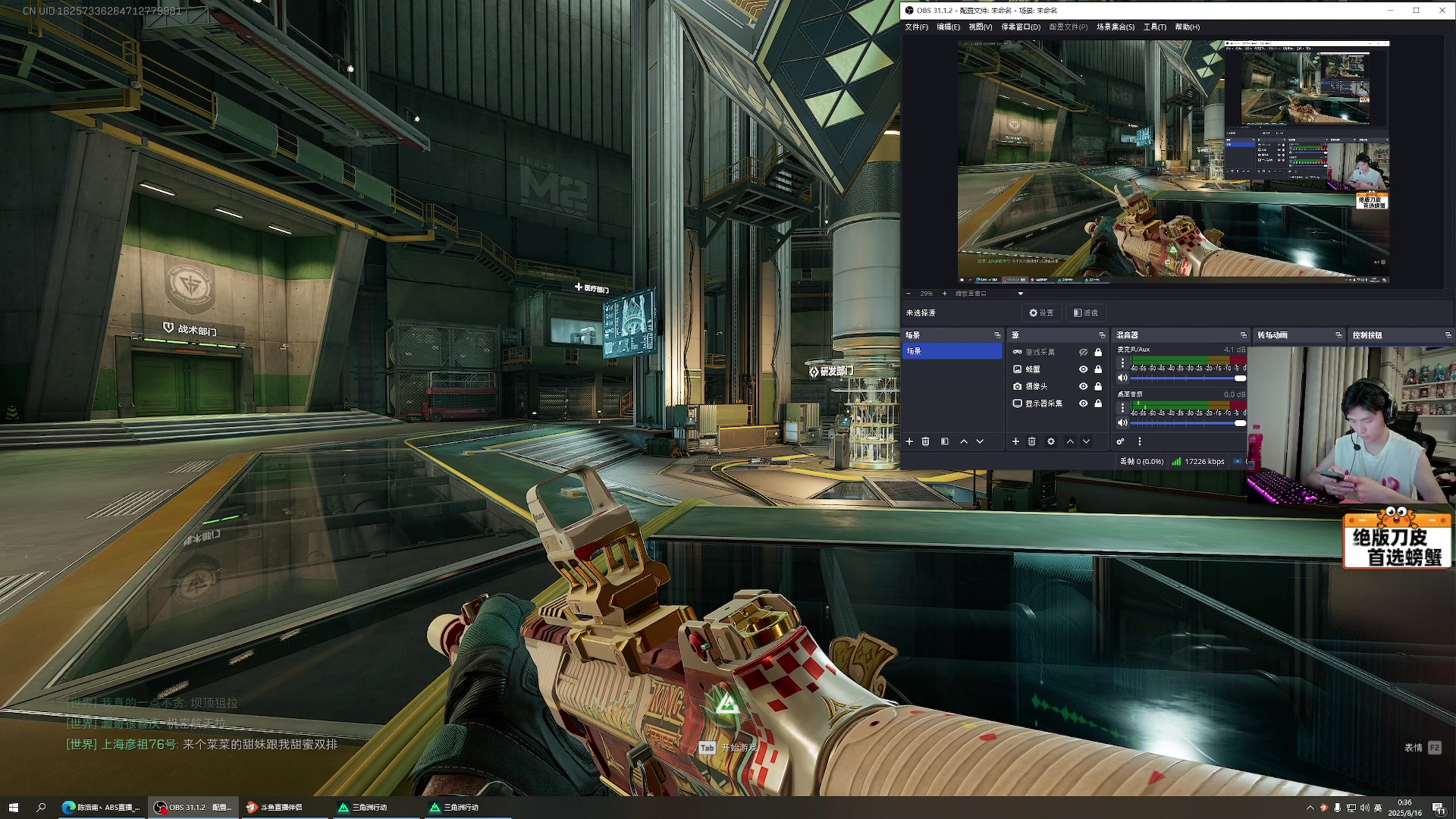1456x819 pixels.
Task: Switch to the Edge browser taskbar item
Action: 102,808
